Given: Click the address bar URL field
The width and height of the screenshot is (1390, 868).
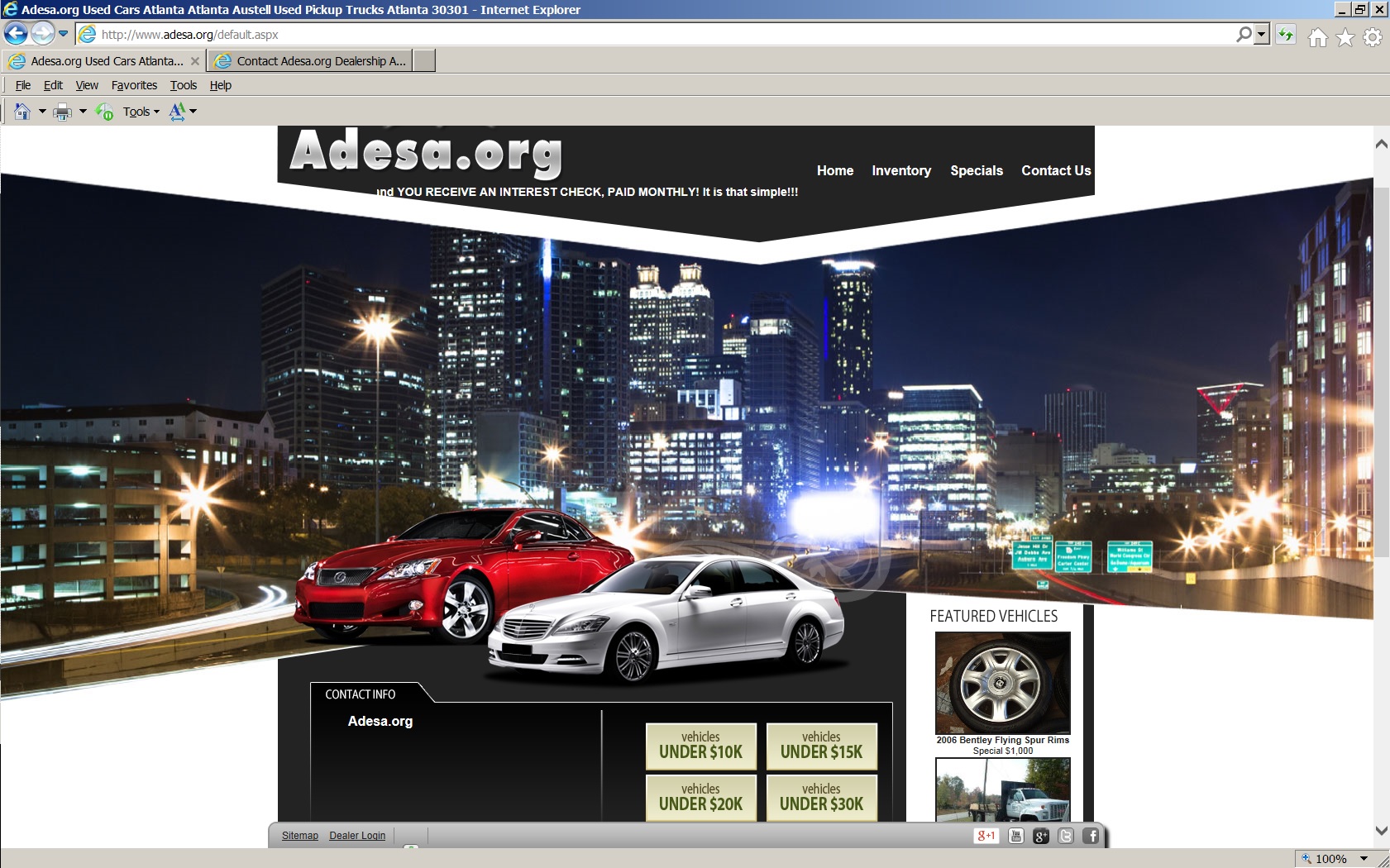Looking at the screenshot, I should tap(653, 35).
